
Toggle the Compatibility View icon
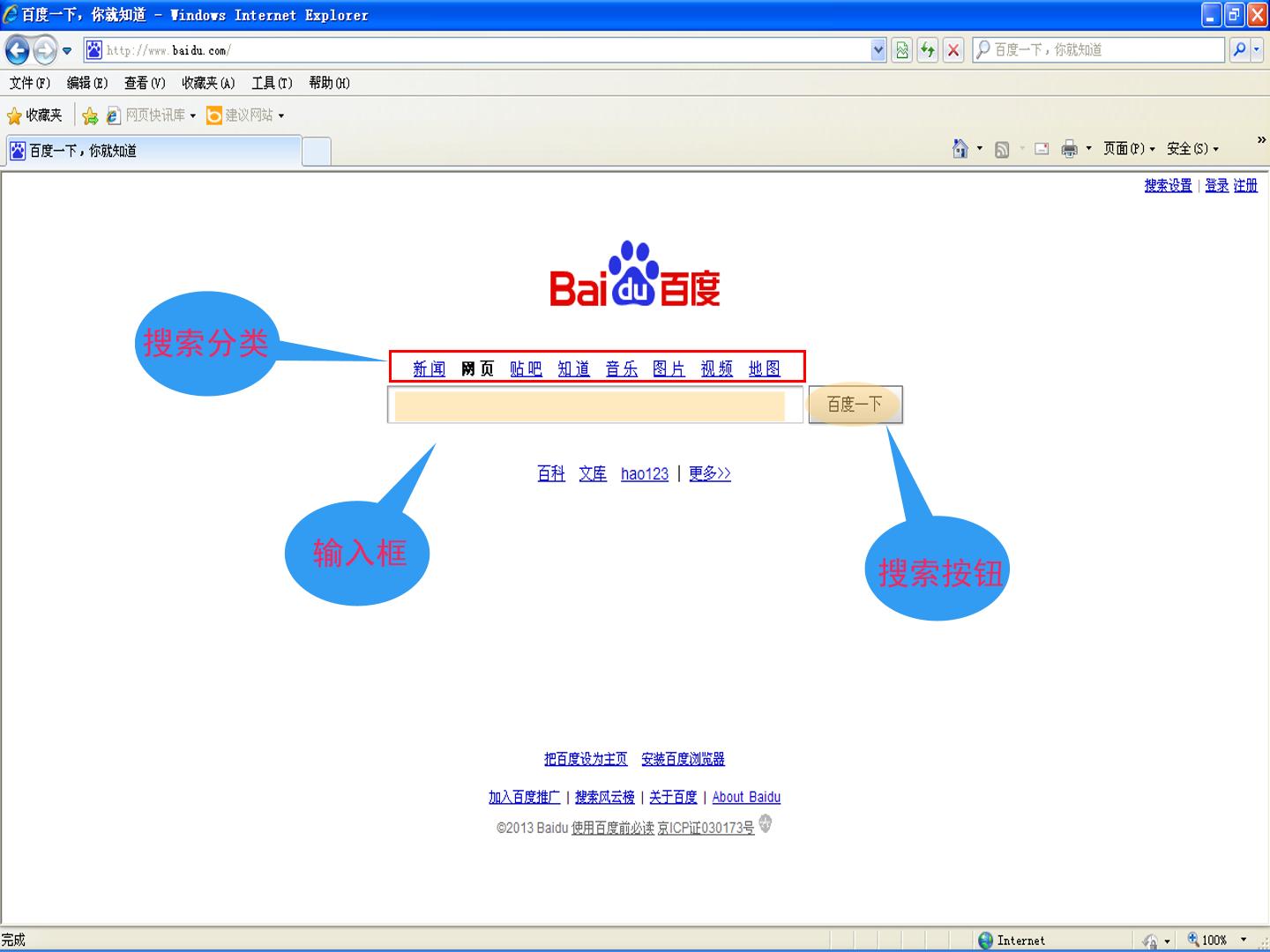pyautogui.click(x=901, y=50)
